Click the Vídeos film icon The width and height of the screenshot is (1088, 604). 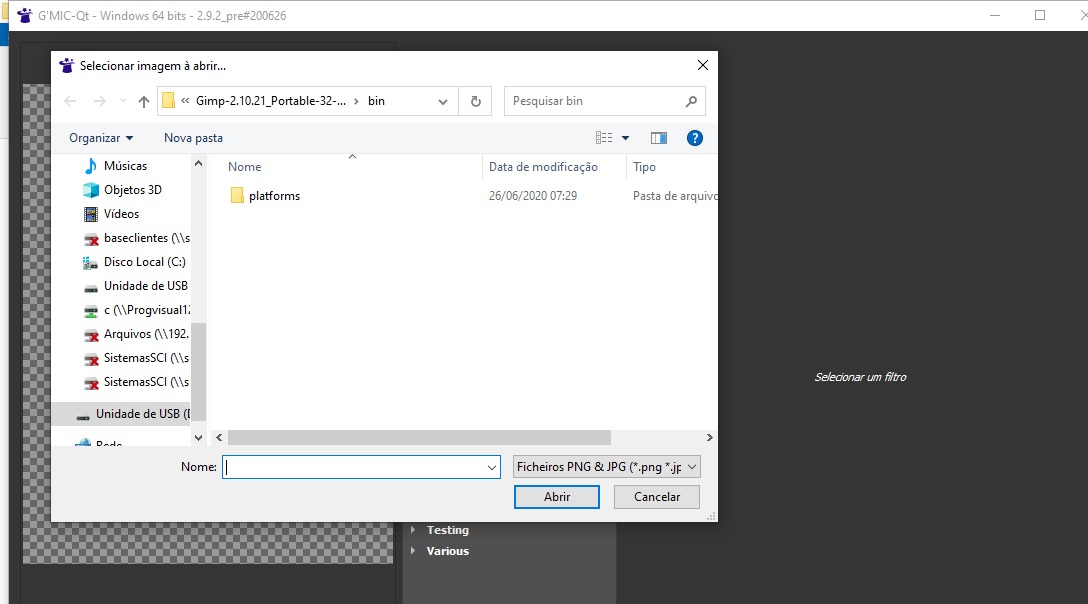pyautogui.click(x=91, y=214)
